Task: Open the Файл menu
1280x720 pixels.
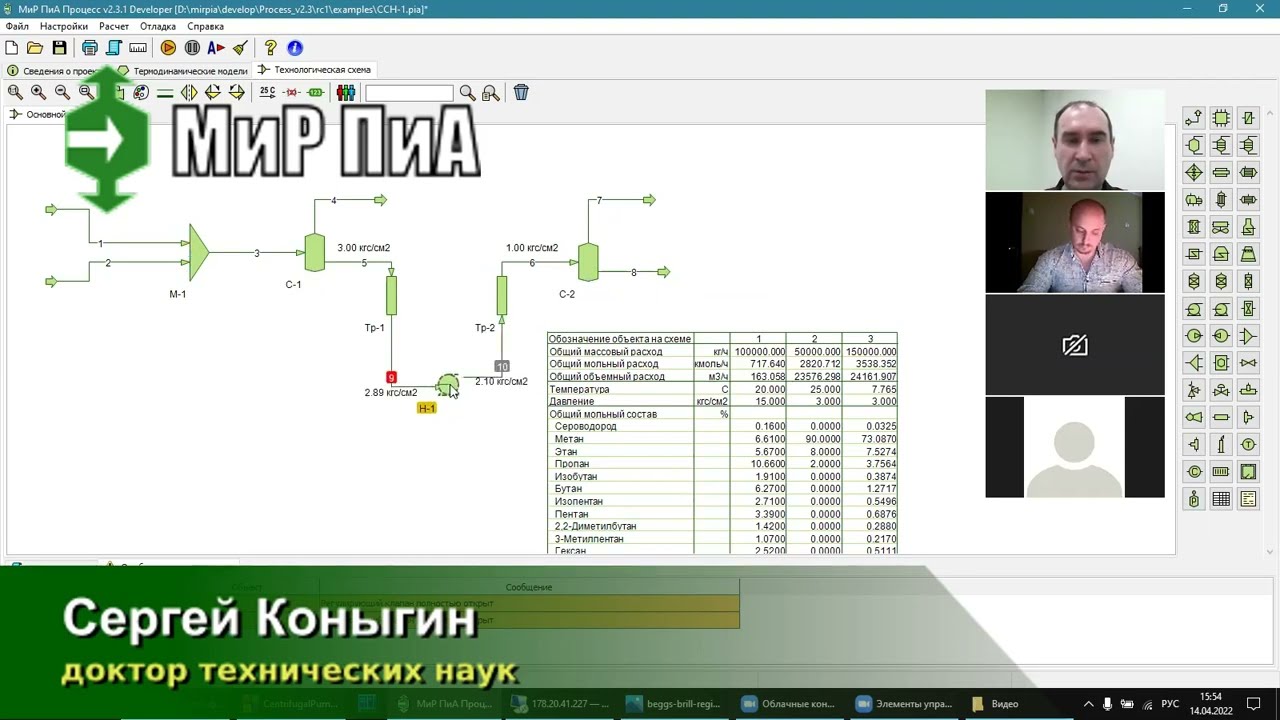Action: 17,26
